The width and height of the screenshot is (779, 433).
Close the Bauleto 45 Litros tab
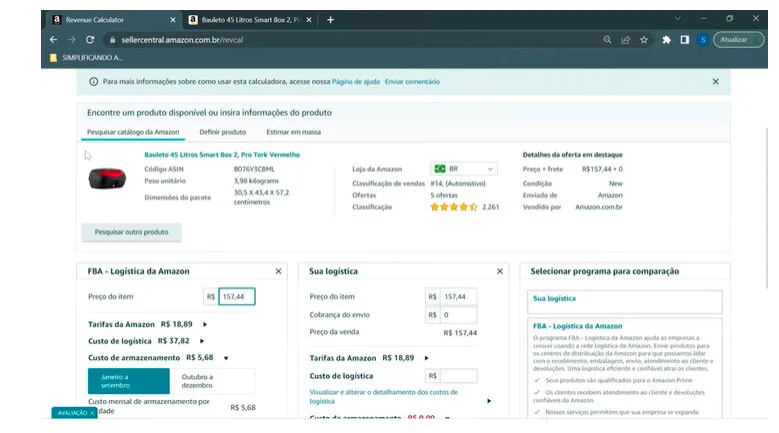point(309,20)
